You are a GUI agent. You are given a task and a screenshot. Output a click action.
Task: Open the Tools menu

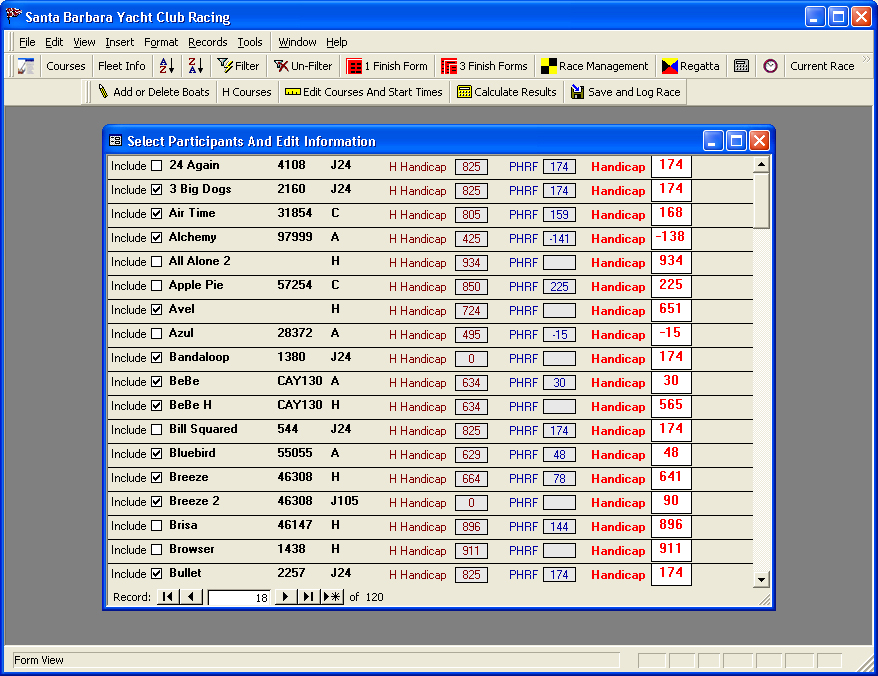250,42
